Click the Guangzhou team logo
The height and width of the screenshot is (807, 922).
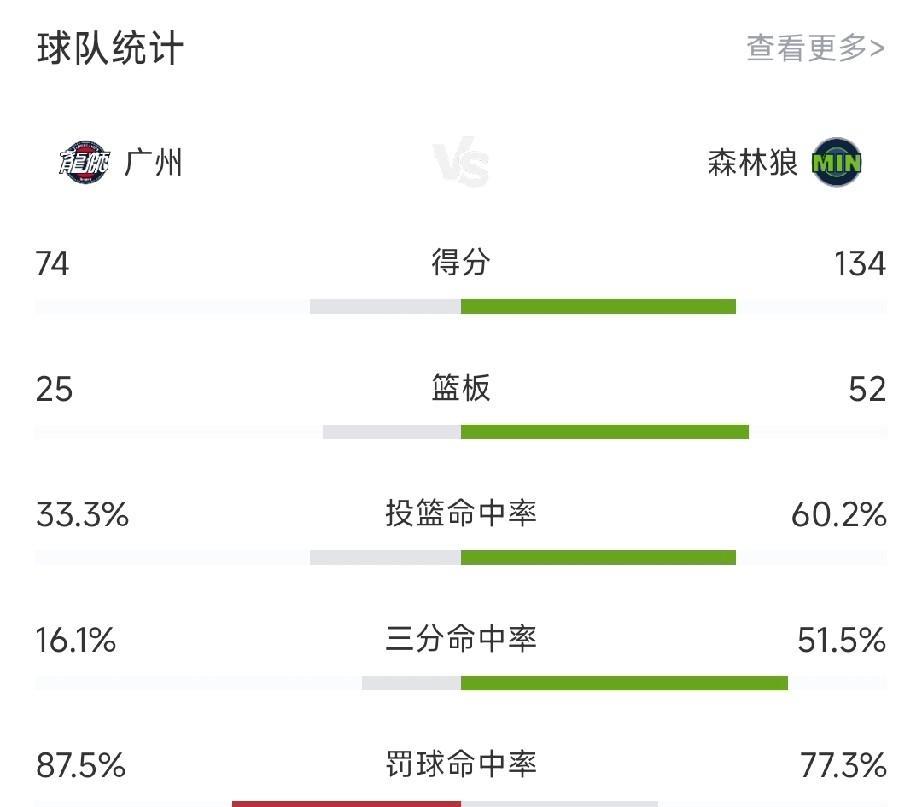click(x=83, y=162)
